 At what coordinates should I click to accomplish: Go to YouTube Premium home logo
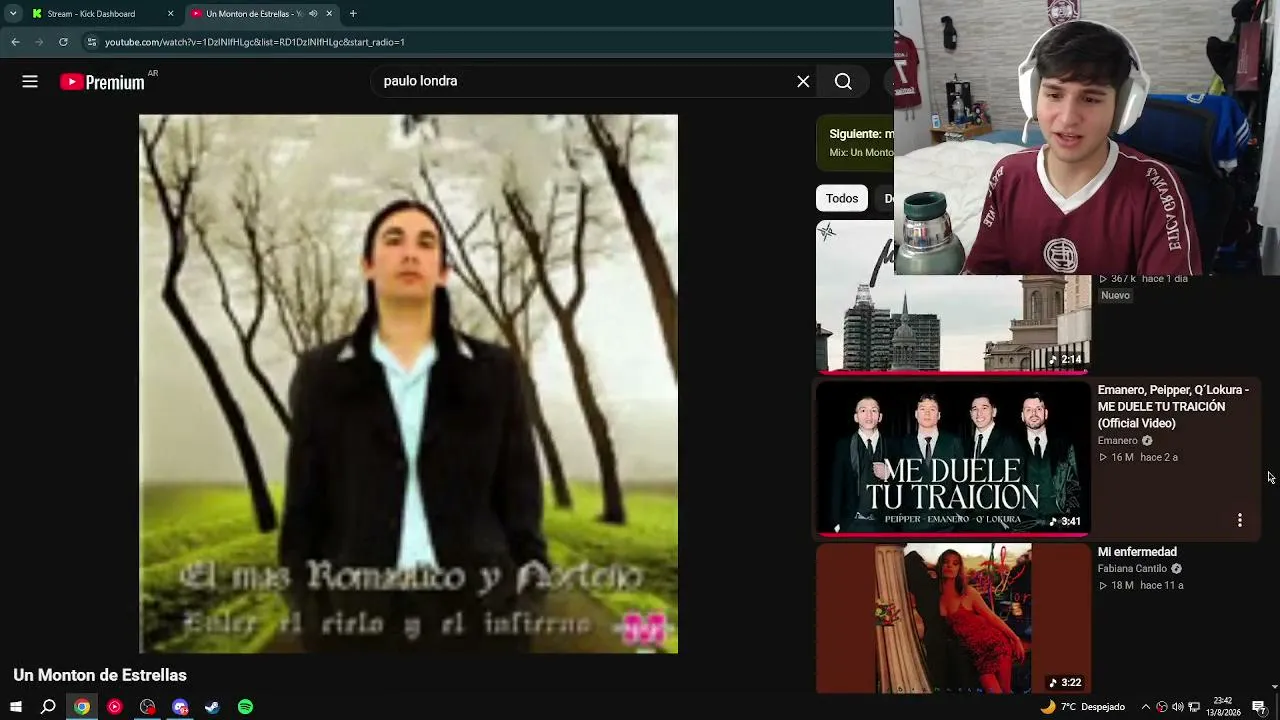[102, 82]
